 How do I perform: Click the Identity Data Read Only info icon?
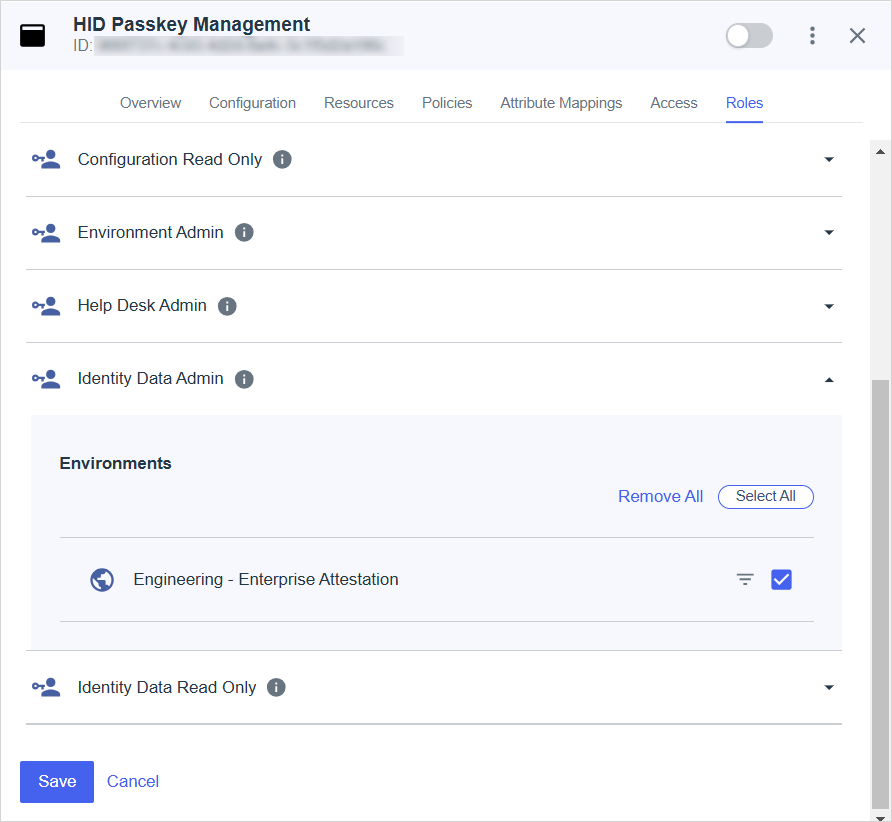coord(276,688)
